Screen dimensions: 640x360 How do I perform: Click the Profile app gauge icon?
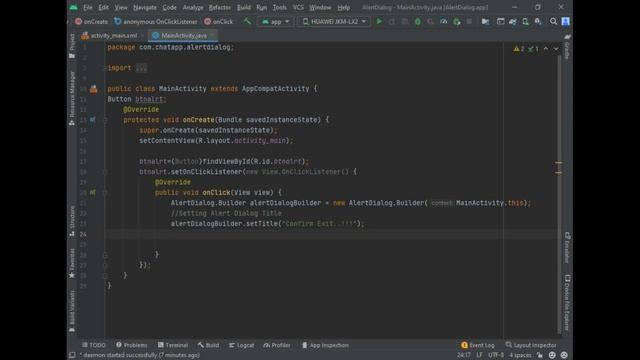coord(443,21)
